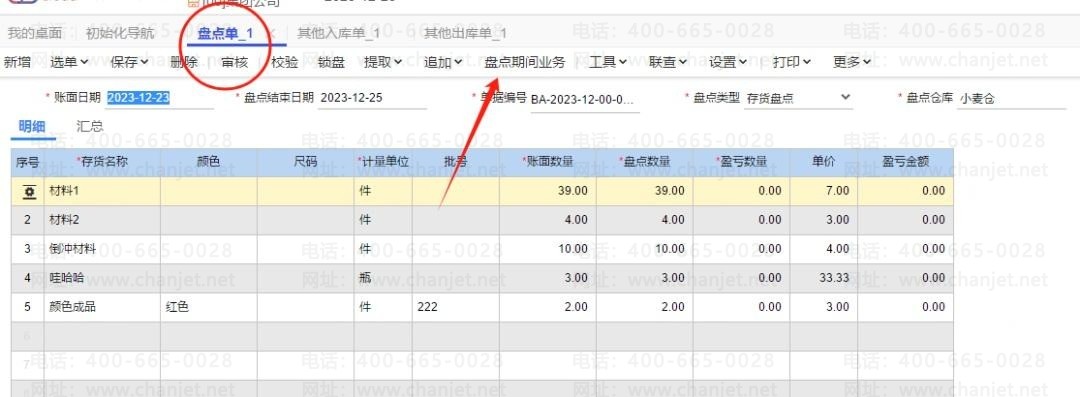Select the 材料2 inventory cell
1081x397 pixels.
coord(103,220)
